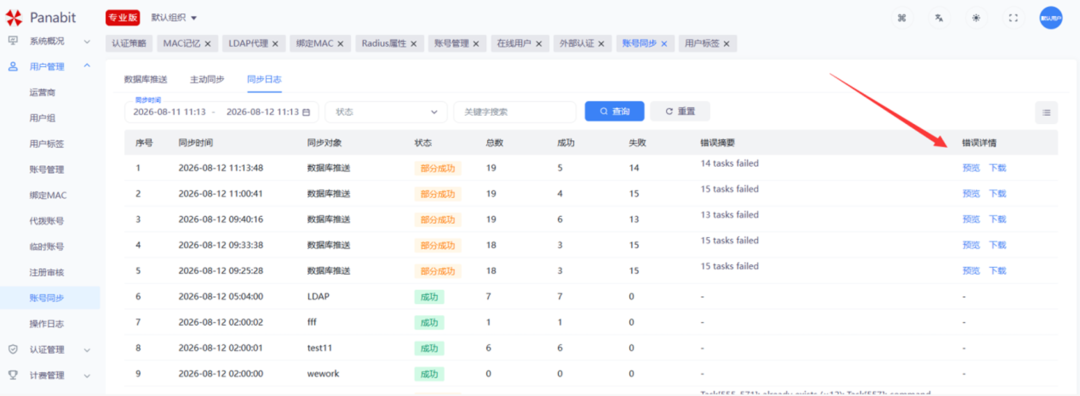Open 运营商 in the sidebar
Image resolution: width=1080 pixels, height=396 pixels.
pyautogui.click(x=43, y=92)
